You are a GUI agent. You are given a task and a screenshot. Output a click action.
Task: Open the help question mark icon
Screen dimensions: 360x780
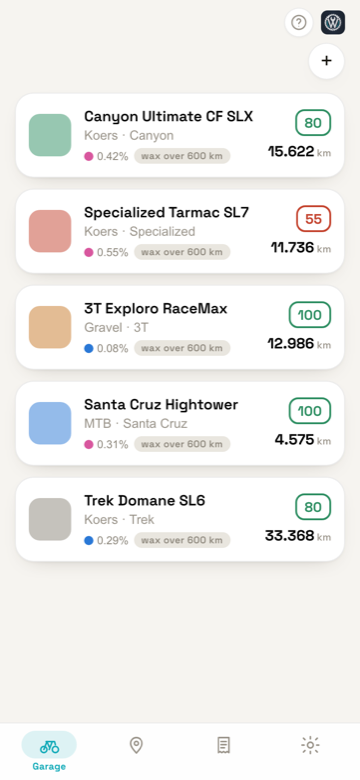click(x=298, y=22)
